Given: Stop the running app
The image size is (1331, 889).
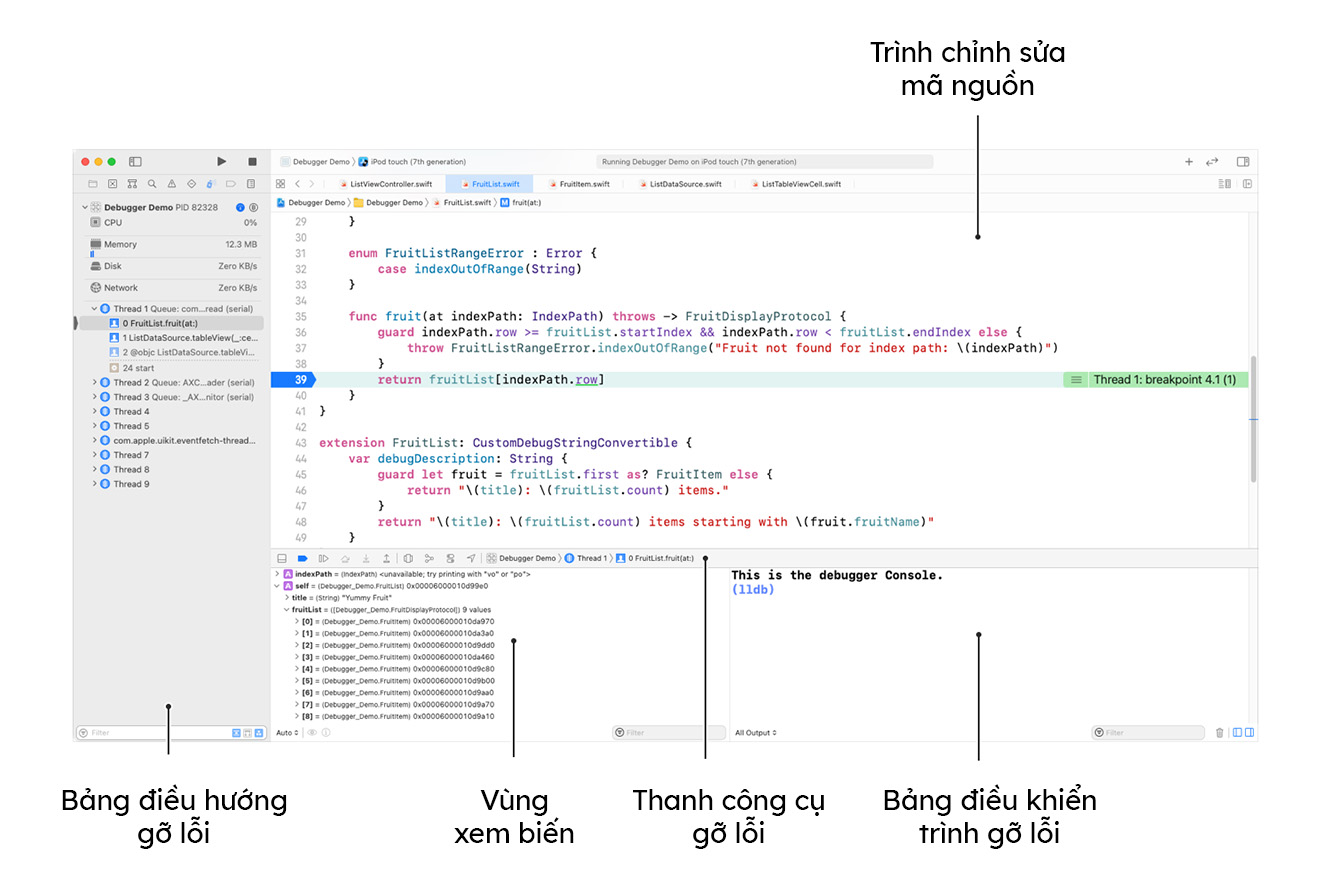Looking at the screenshot, I should (x=252, y=161).
